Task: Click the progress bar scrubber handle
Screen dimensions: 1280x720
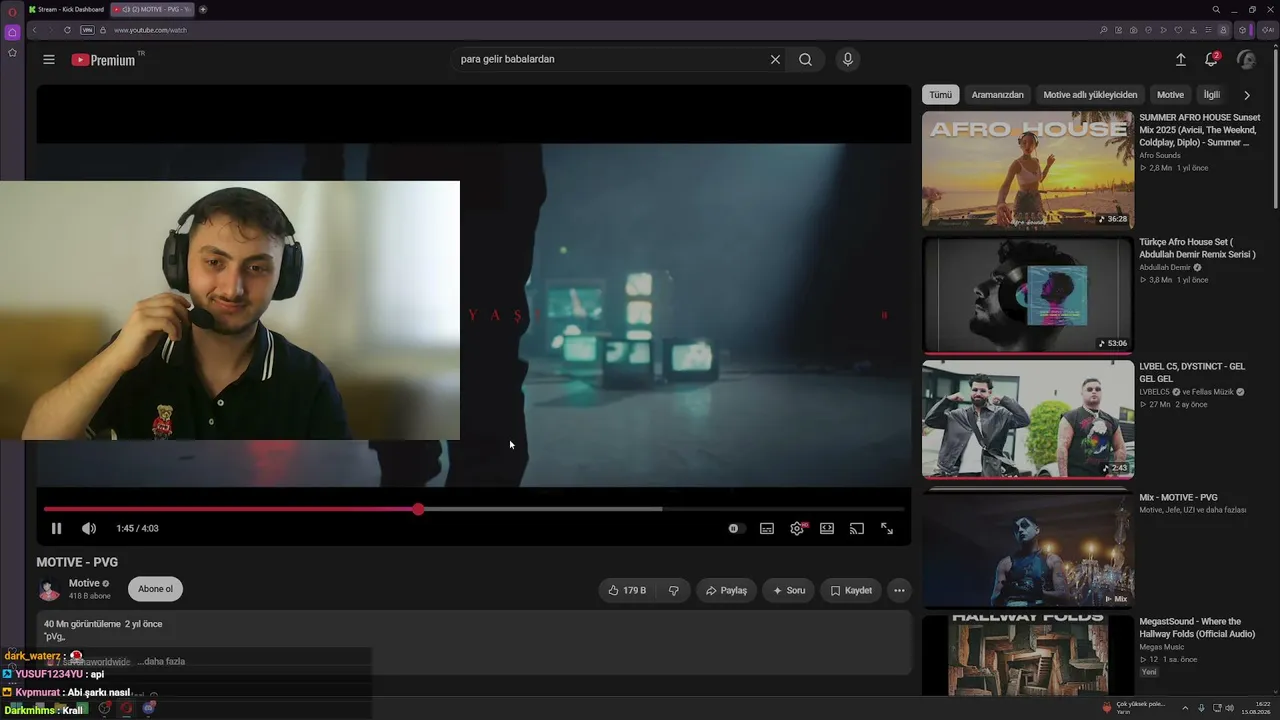Action: 418,509
